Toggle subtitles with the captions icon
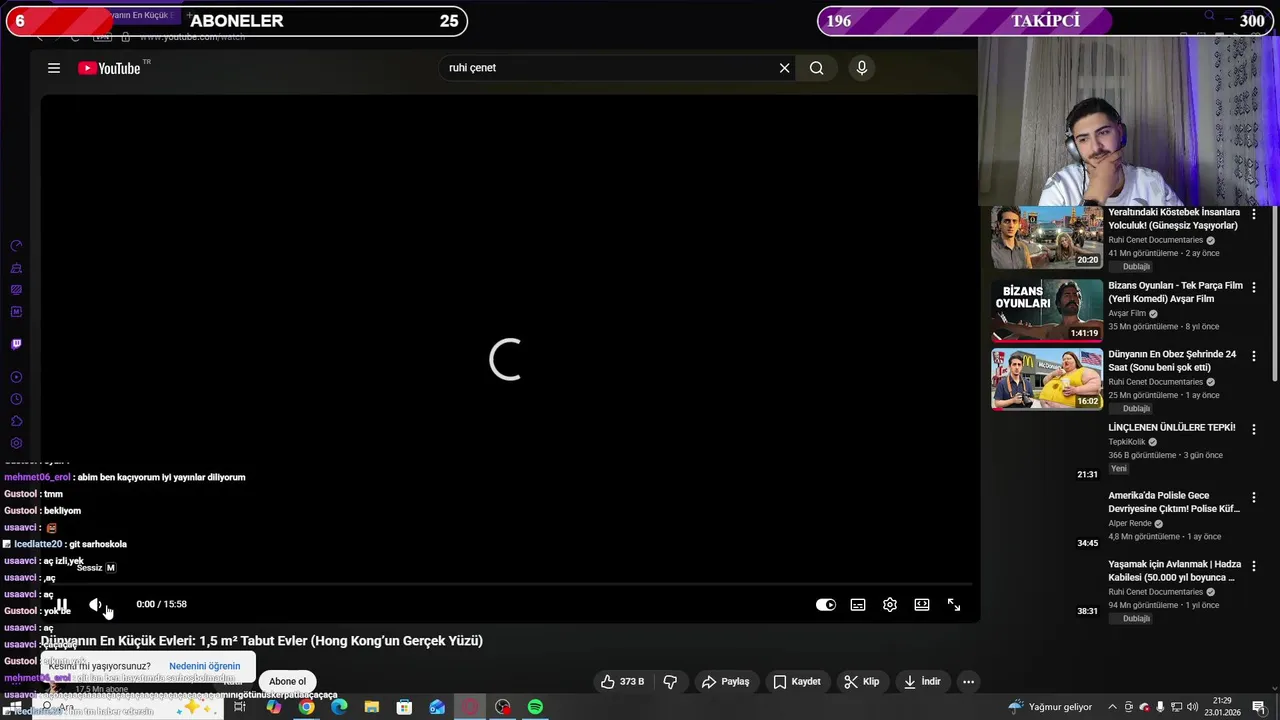Viewport: 1280px width, 720px height. click(x=858, y=605)
